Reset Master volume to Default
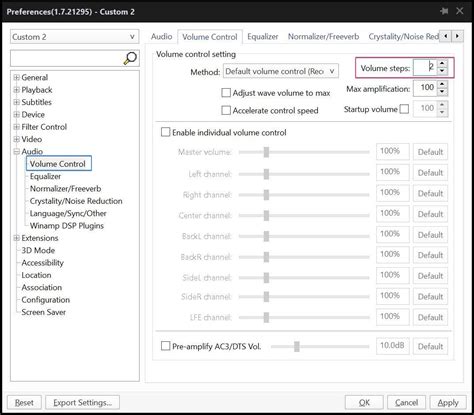 [x=430, y=152]
